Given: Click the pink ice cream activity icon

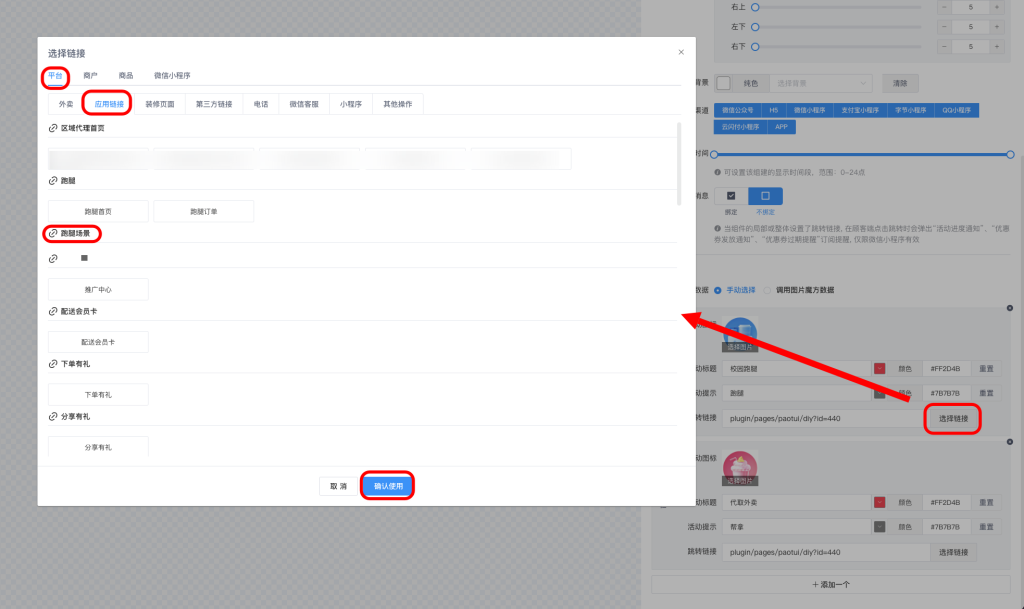Looking at the screenshot, I should pyautogui.click(x=740, y=467).
